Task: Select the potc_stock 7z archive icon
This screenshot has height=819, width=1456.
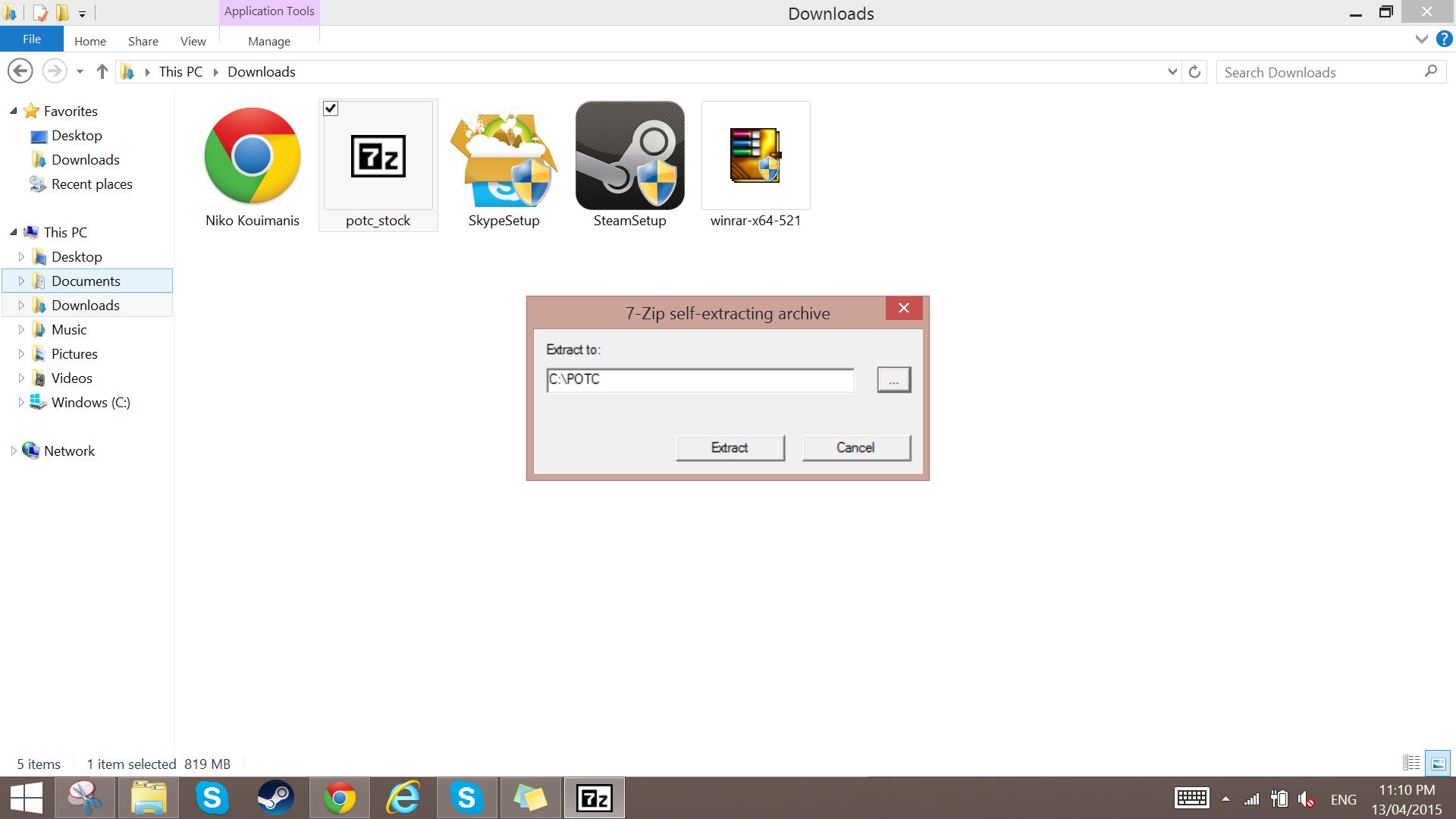Action: point(378,155)
